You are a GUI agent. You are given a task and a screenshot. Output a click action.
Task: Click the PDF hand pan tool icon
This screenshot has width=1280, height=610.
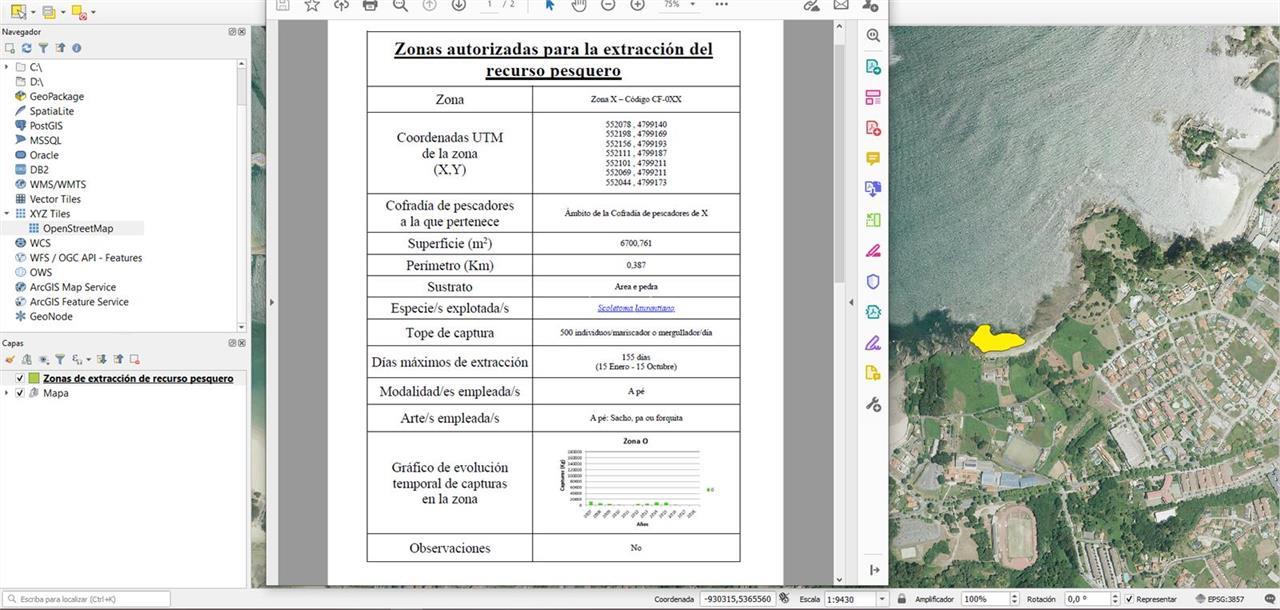pos(578,4)
